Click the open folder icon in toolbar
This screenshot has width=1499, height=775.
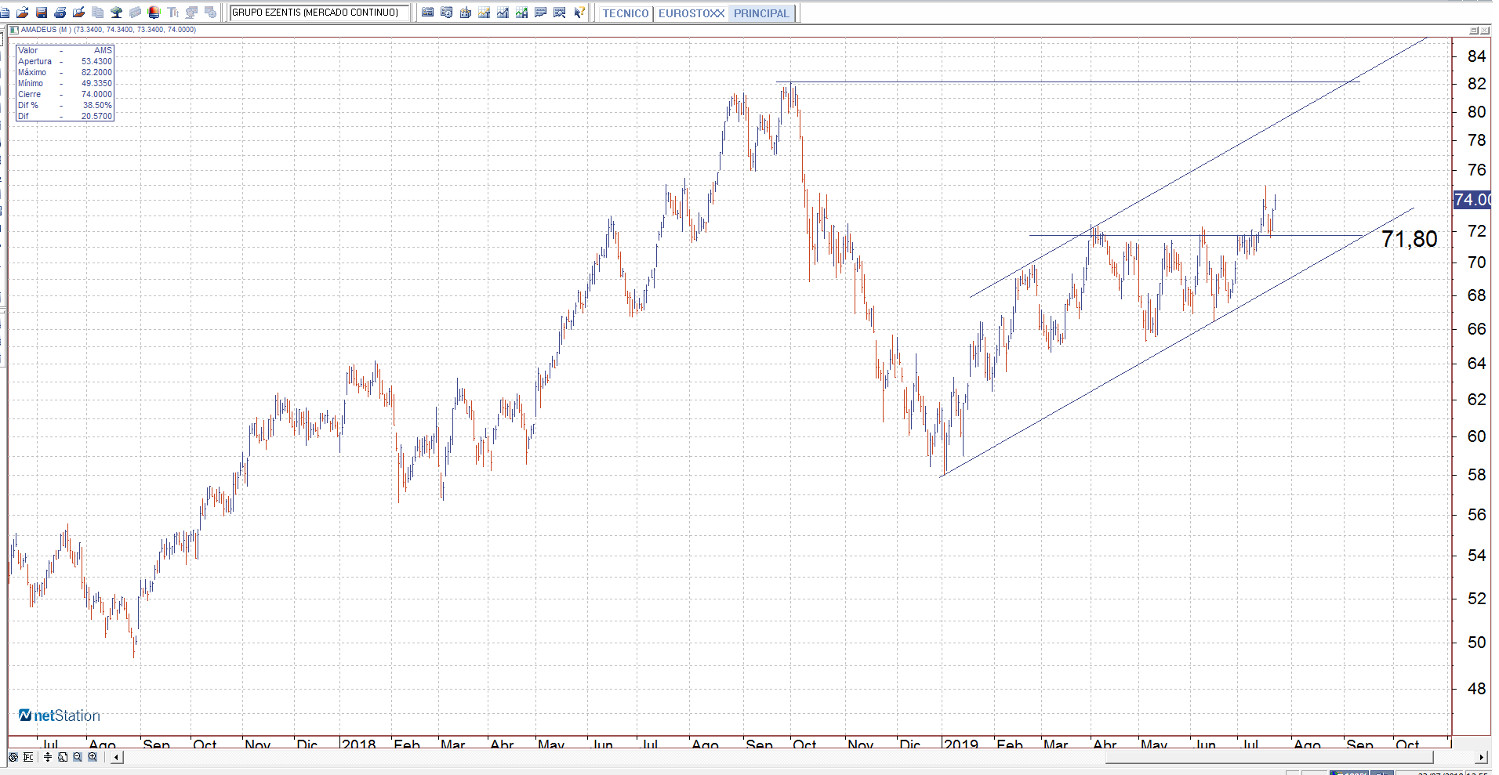[22, 13]
